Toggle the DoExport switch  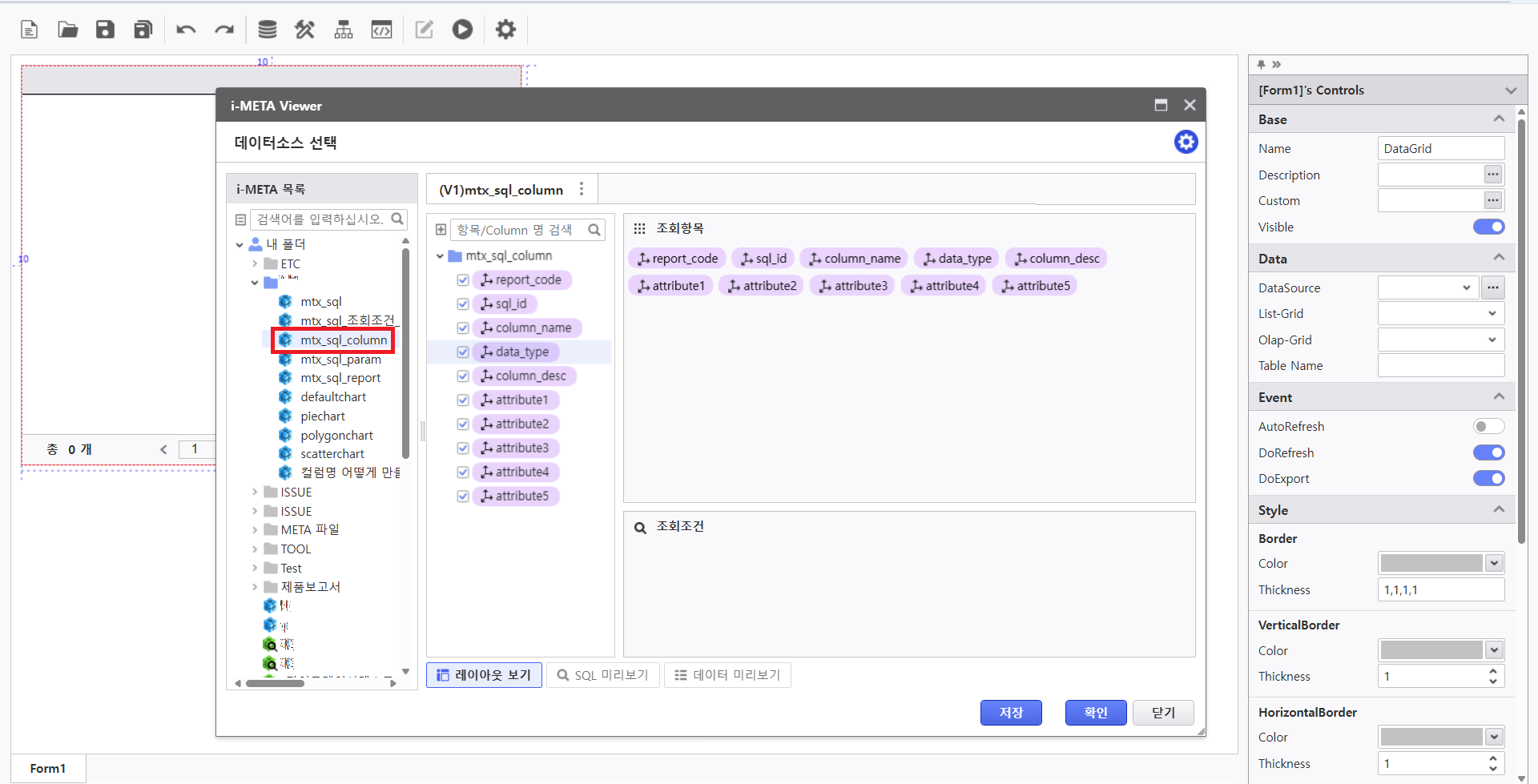[1488, 478]
